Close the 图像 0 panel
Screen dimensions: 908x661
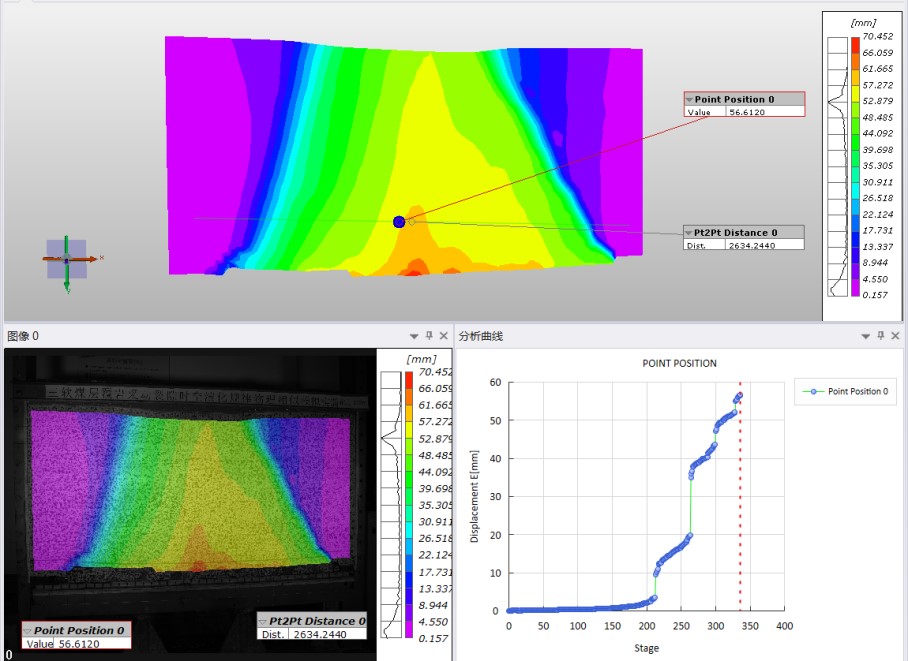pyautogui.click(x=443, y=336)
